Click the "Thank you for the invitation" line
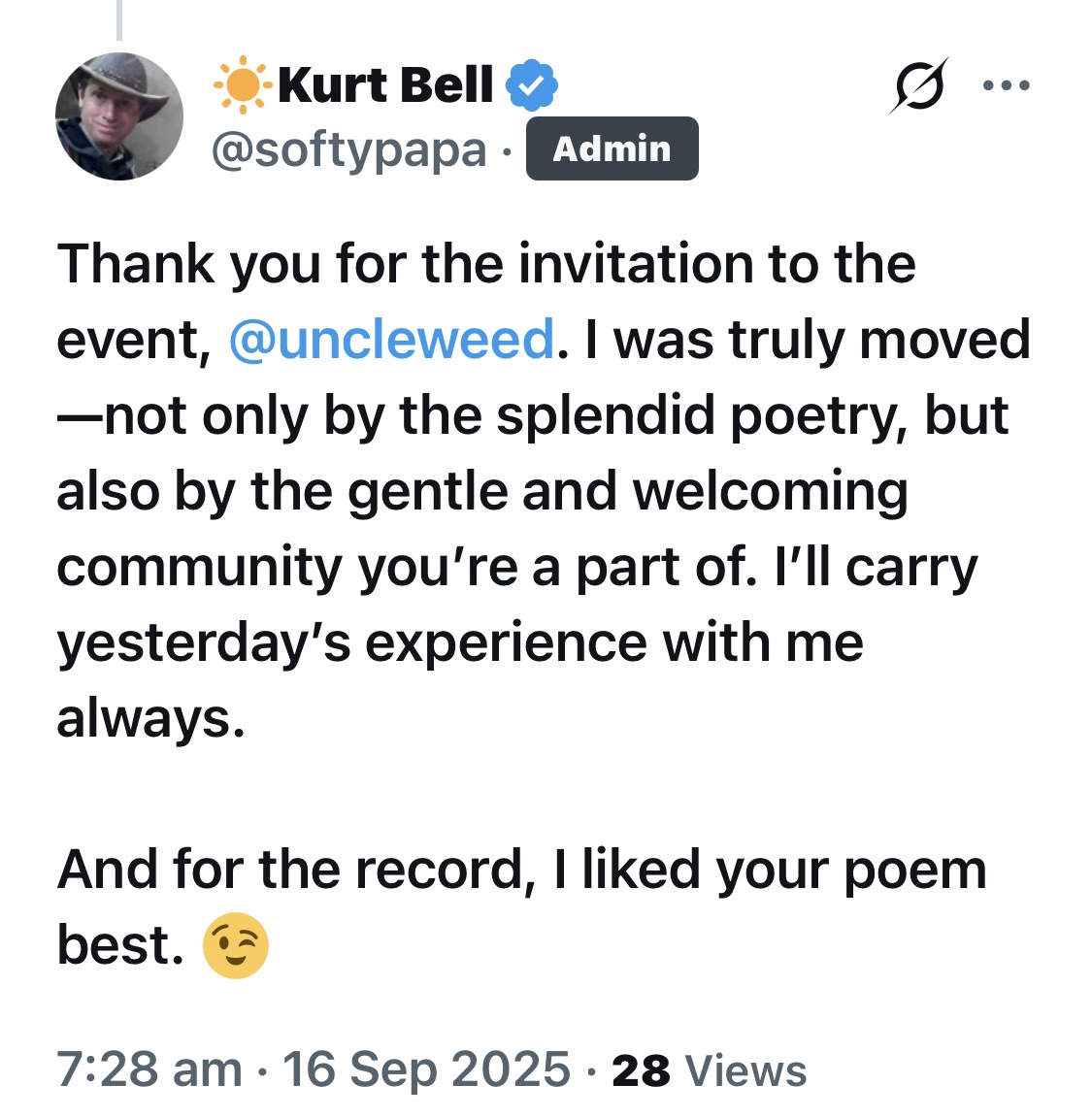The image size is (1092, 1118). click(x=485, y=264)
